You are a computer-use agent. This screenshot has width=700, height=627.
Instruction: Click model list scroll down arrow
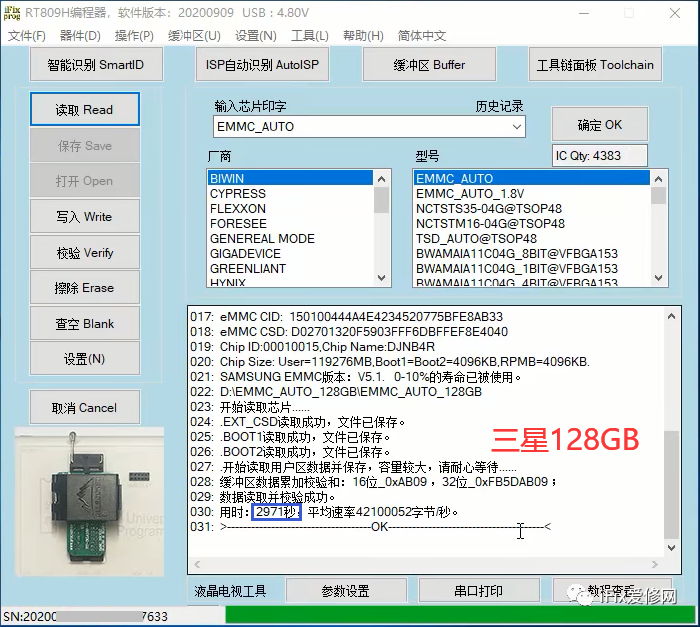click(658, 277)
